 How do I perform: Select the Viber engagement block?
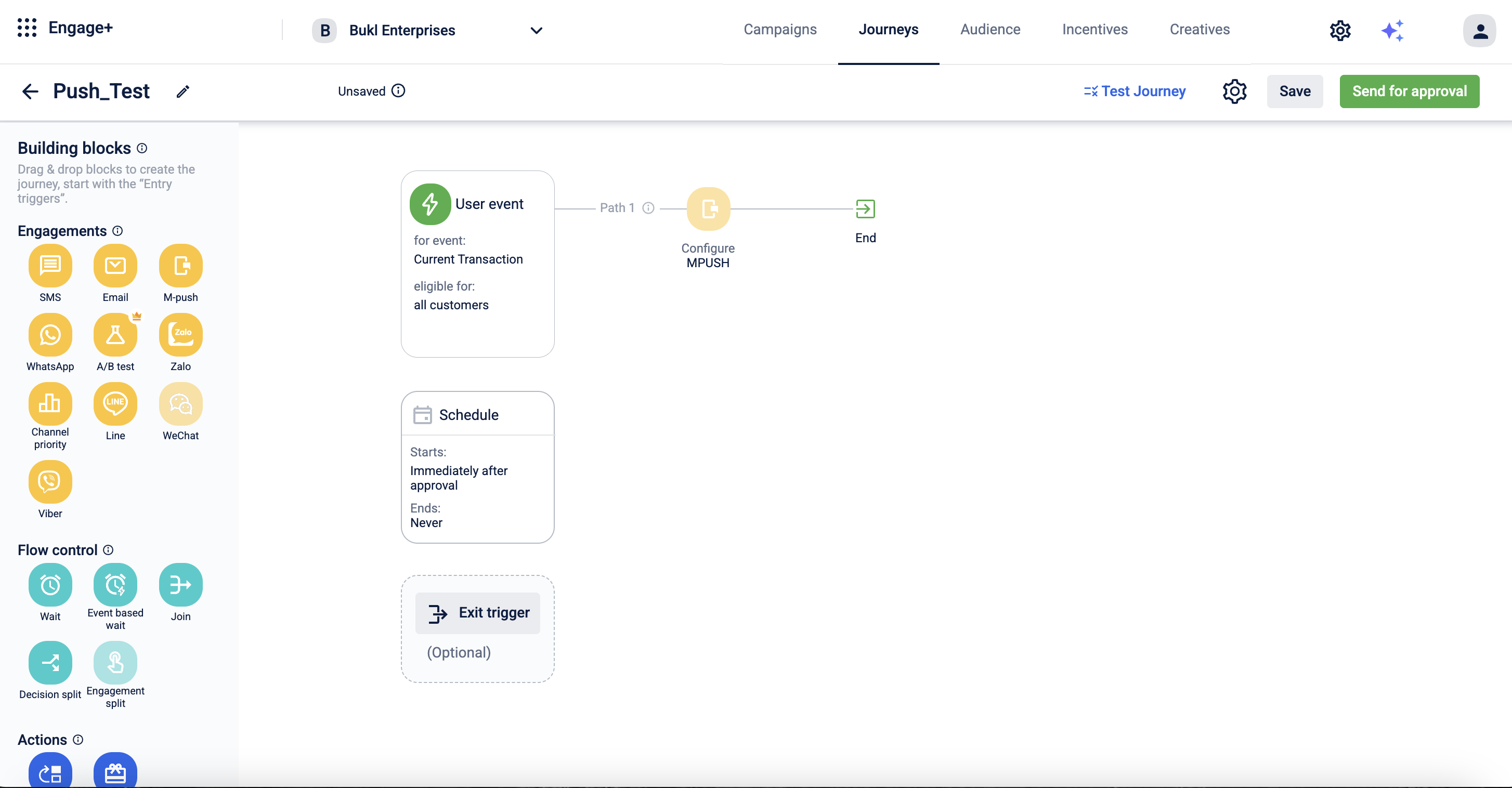[x=50, y=482]
